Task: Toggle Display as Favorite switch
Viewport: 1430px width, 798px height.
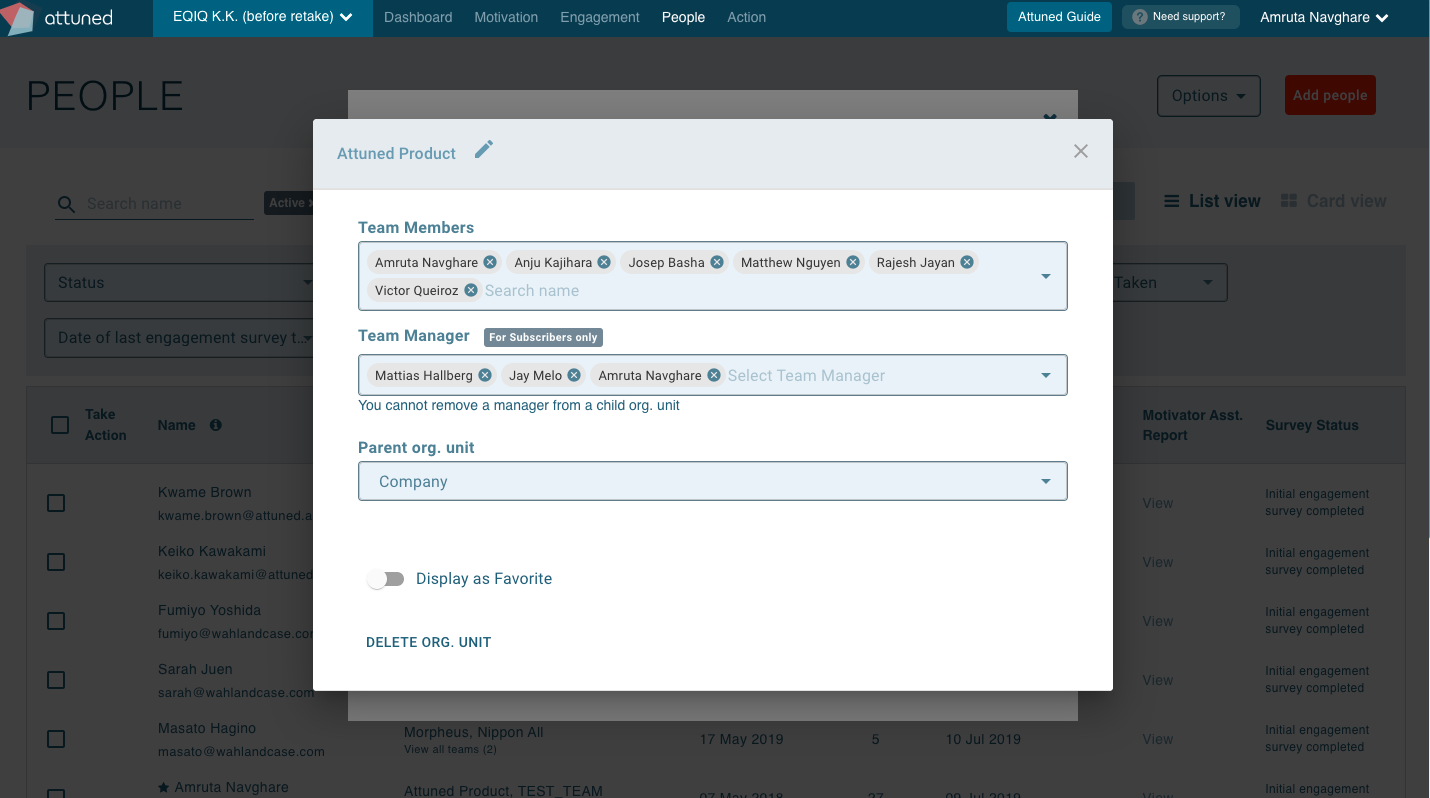Action: 386,579
